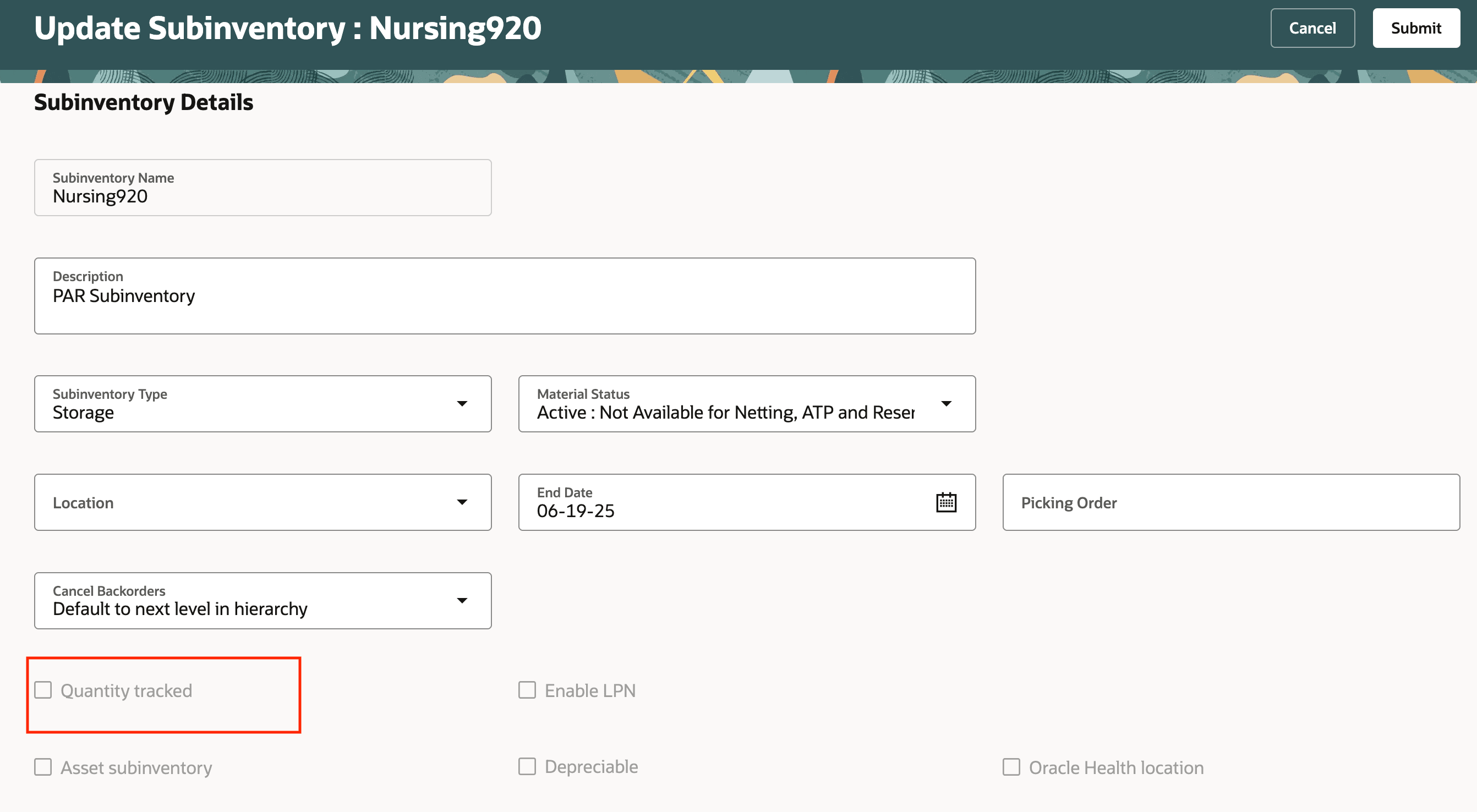Expand the Subinventory Type dropdown arrow
The image size is (1477, 812).
point(462,404)
